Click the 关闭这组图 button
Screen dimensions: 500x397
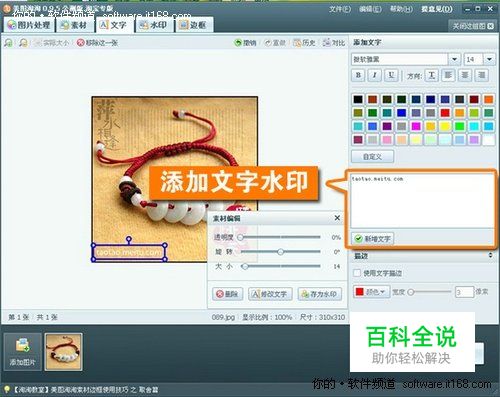[472, 26]
